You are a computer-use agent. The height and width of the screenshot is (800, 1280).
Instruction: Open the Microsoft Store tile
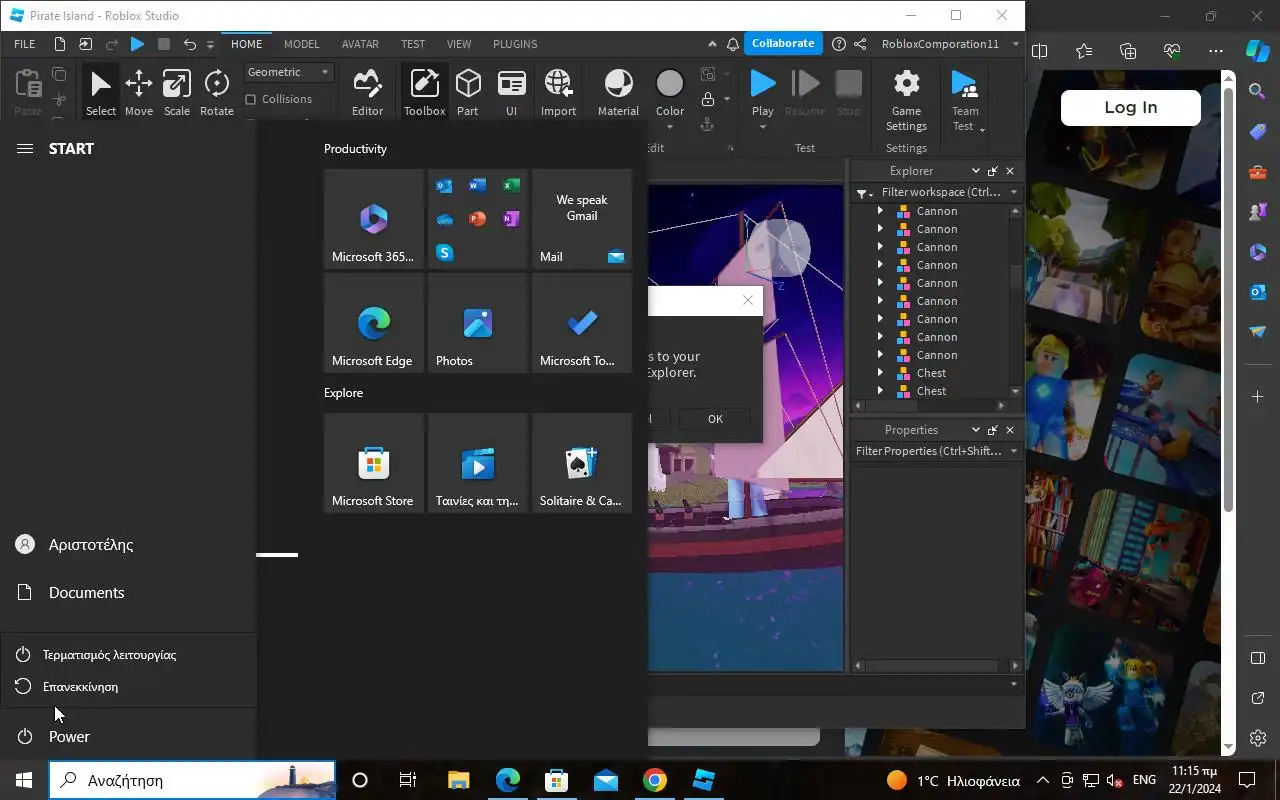[373, 463]
